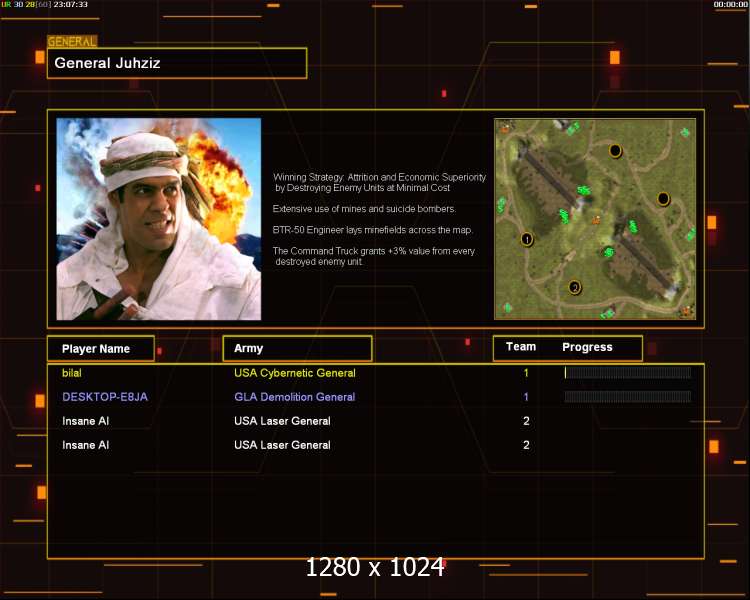The height and width of the screenshot is (600, 750).
Task: Click the USA Cybernetic General army entry
Action: [295, 373]
